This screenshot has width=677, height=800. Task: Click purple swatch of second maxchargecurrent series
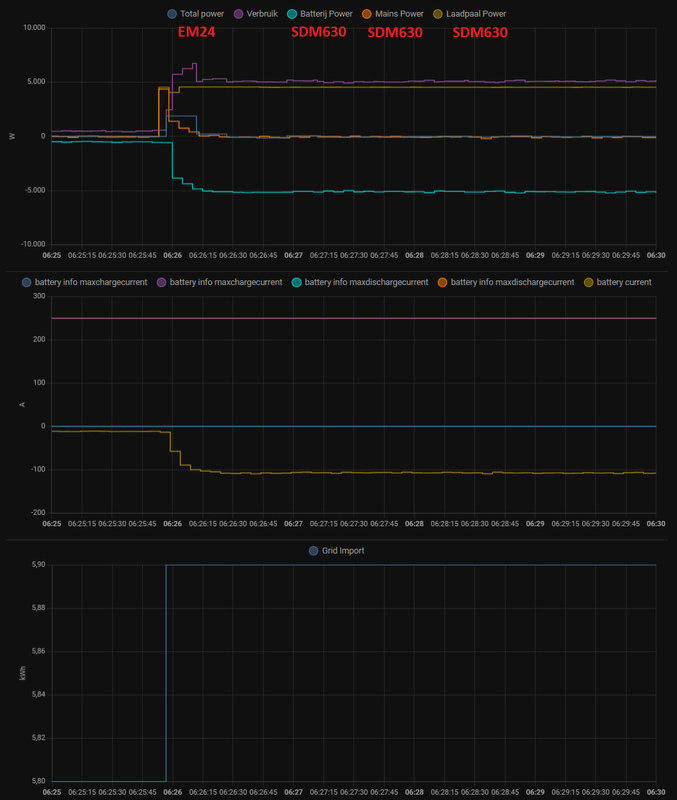click(x=161, y=282)
